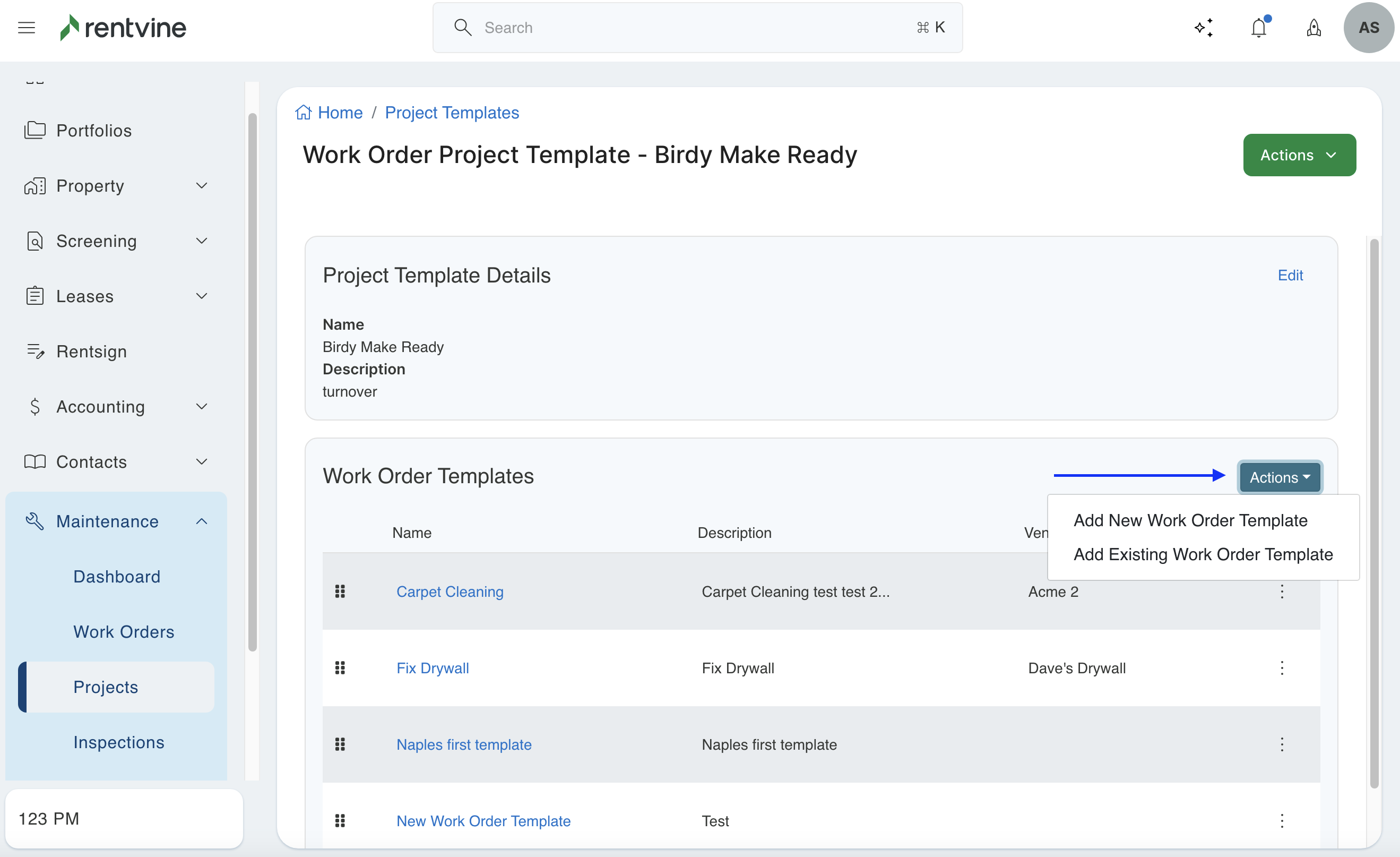
Task: Click the Home icon in breadcrumb
Action: 304,113
